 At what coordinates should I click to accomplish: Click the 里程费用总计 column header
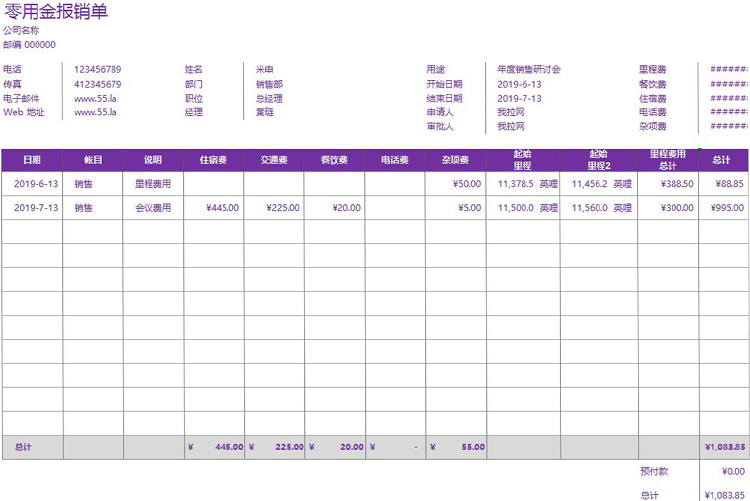pyautogui.click(x=668, y=160)
